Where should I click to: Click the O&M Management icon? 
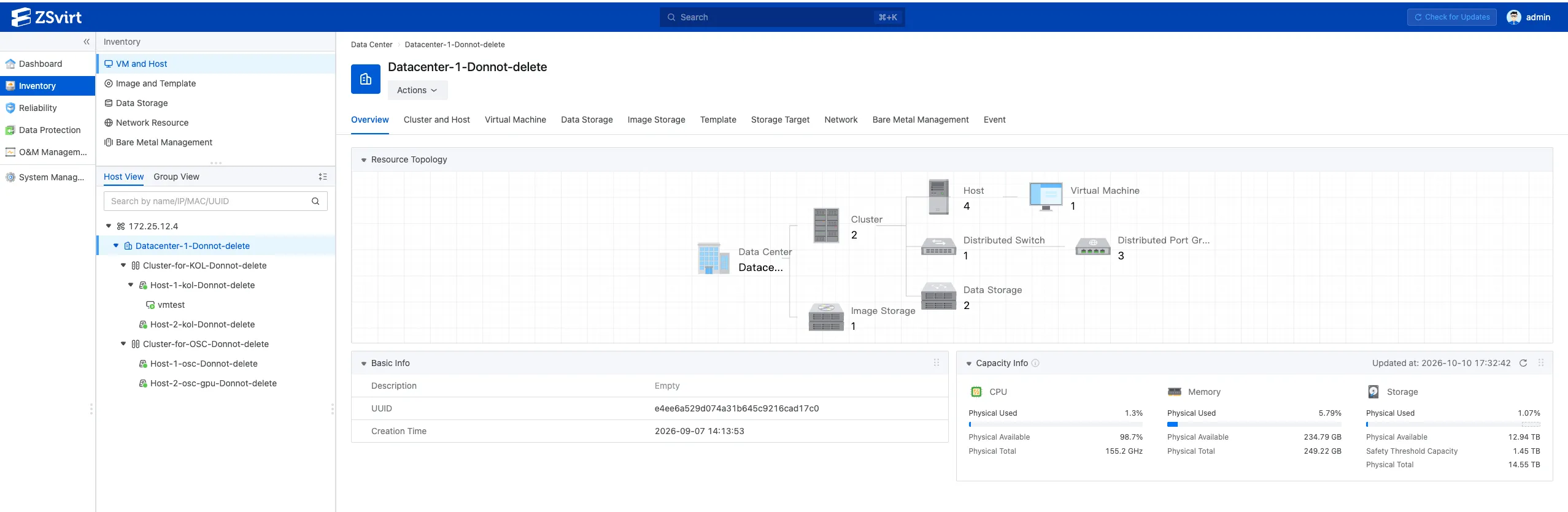click(10, 152)
